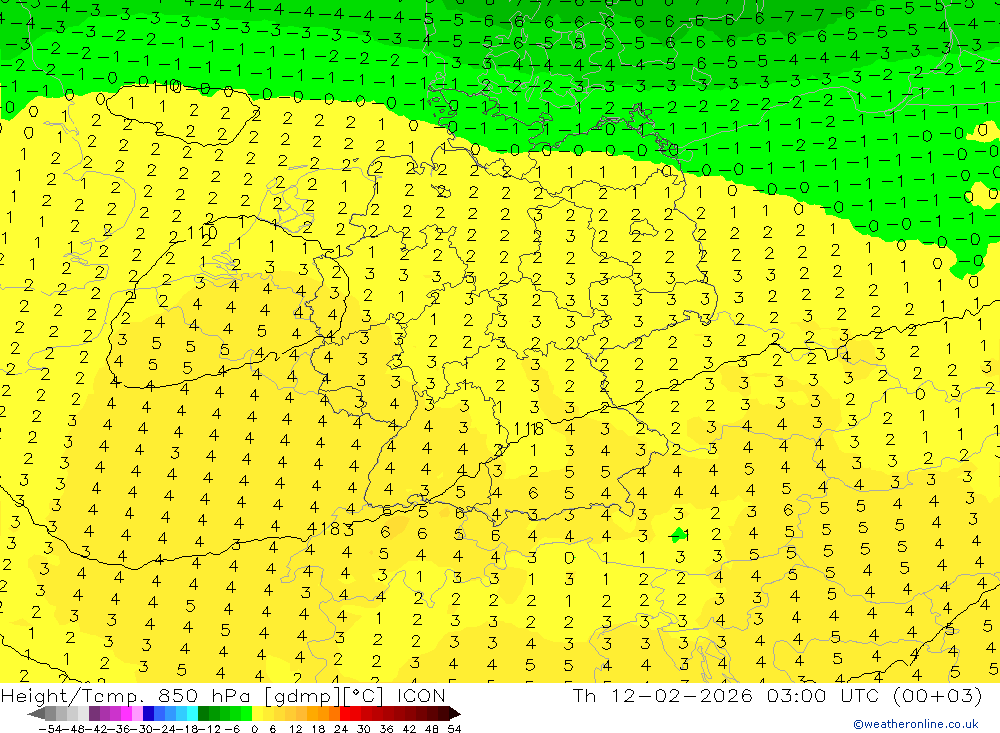This screenshot has width=1000, height=733.
Task: Pick the cyan swatch in the legend
Action: [x=192, y=713]
